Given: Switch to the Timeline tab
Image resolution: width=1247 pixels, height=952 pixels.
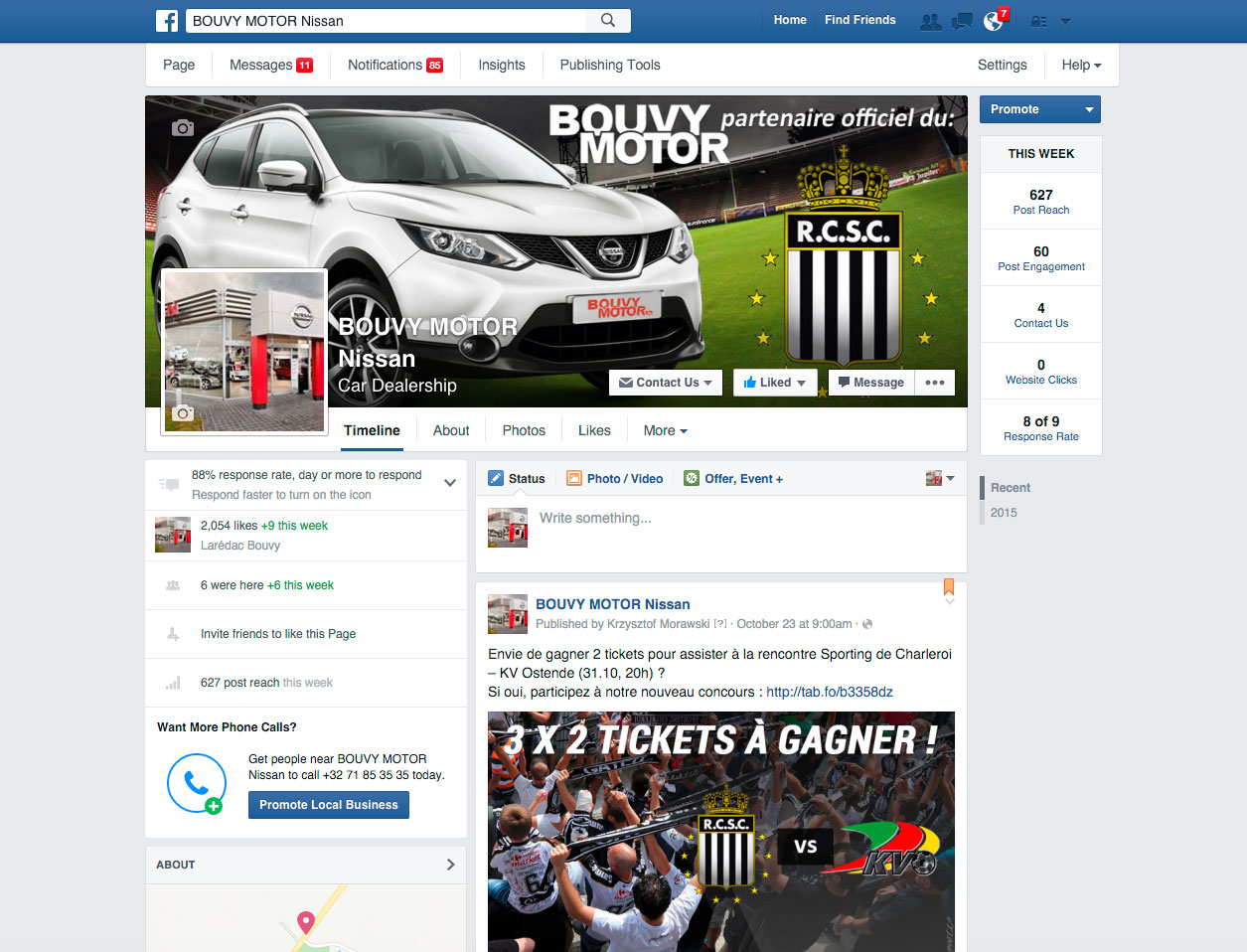Looking at the screenshot, I should pos(372,430).
